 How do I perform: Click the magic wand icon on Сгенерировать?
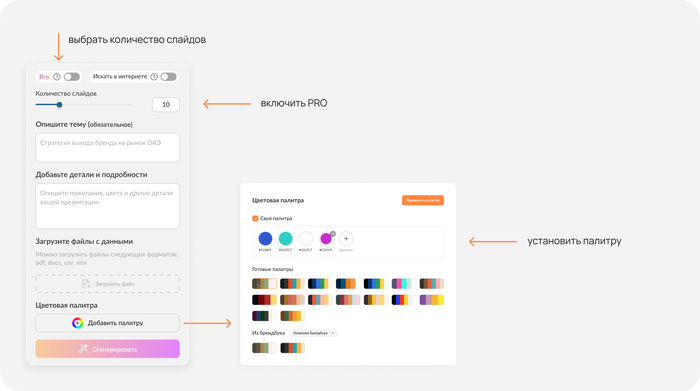tap(83, 349)
